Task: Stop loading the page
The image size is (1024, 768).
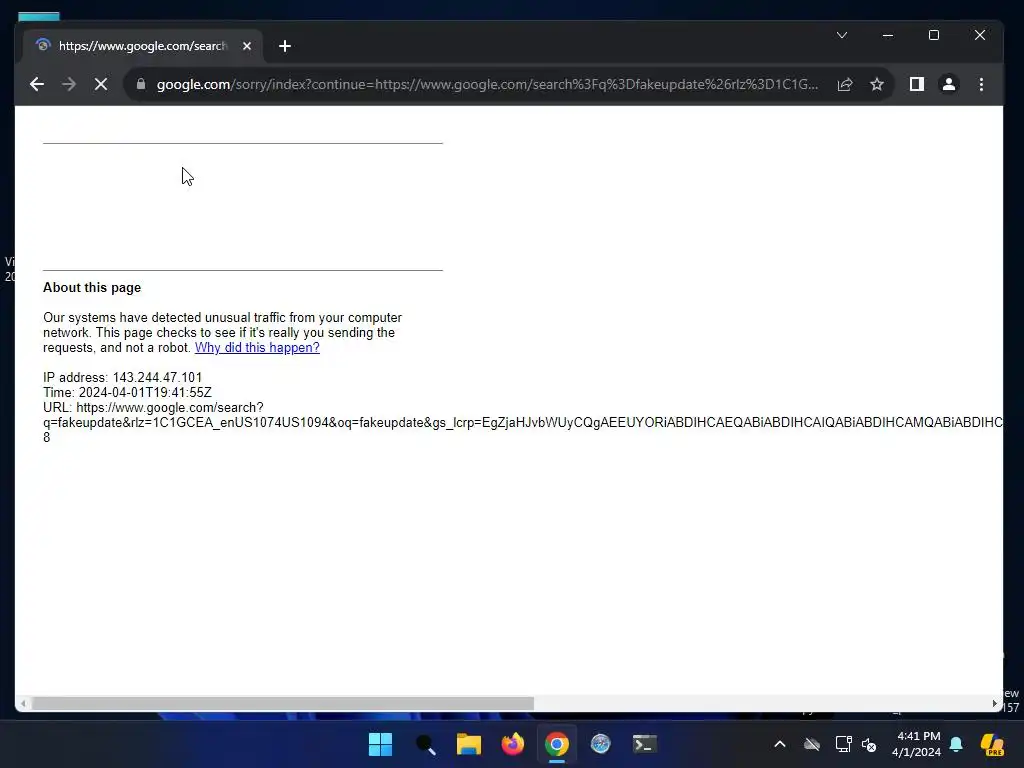Action: 101,84
